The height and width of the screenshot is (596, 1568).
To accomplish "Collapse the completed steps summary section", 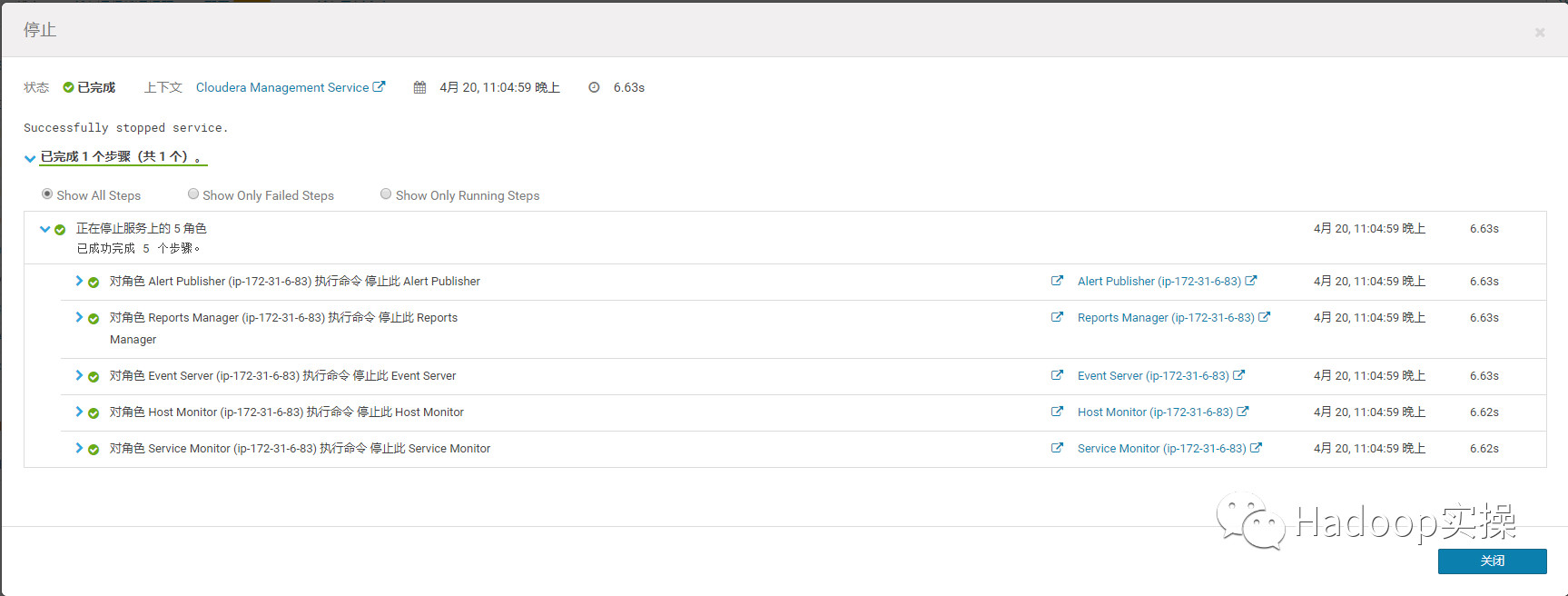I will [x=30, y=158].
